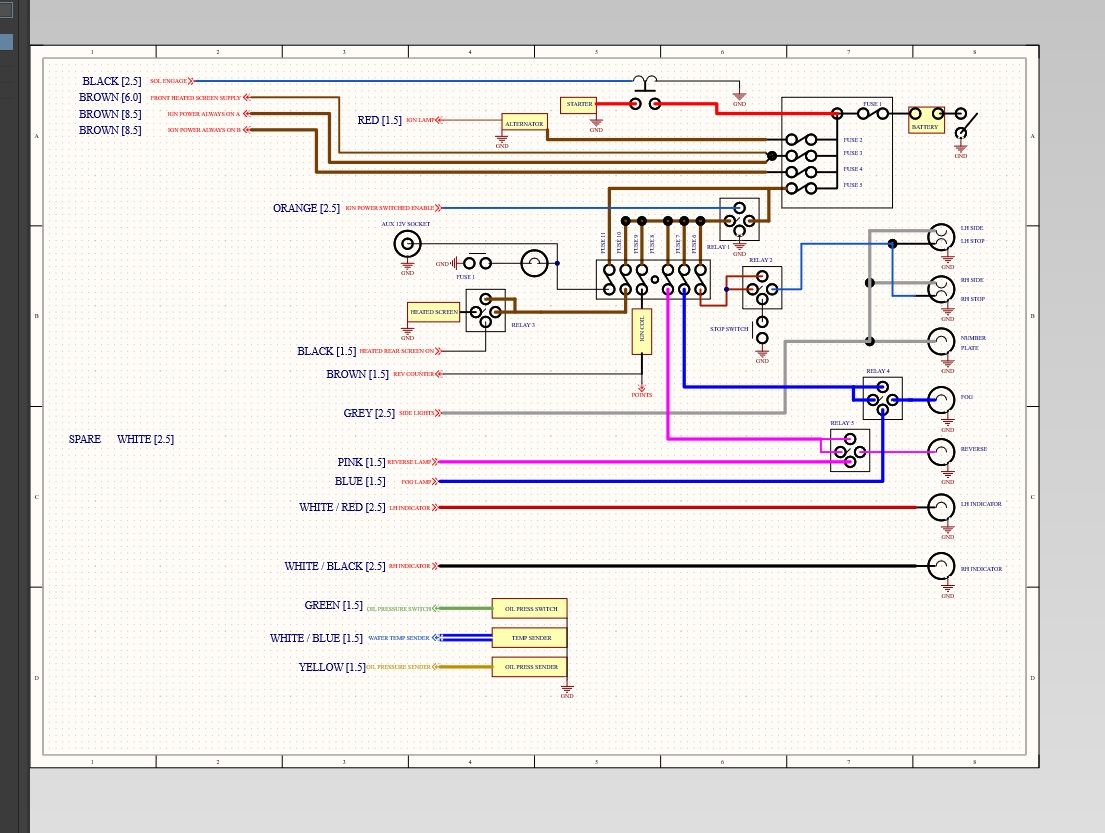This screenshot has width=1105, height=833.
Task: Click the AUX 12V SOCKET symbol
Action: 407,244
